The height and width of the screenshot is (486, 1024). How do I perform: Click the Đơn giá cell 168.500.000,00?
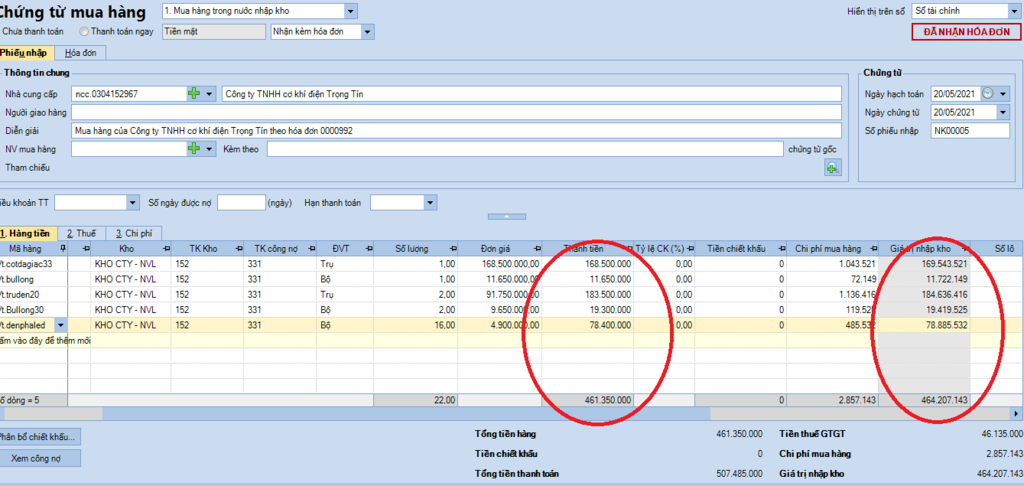[x=500, y=264]
